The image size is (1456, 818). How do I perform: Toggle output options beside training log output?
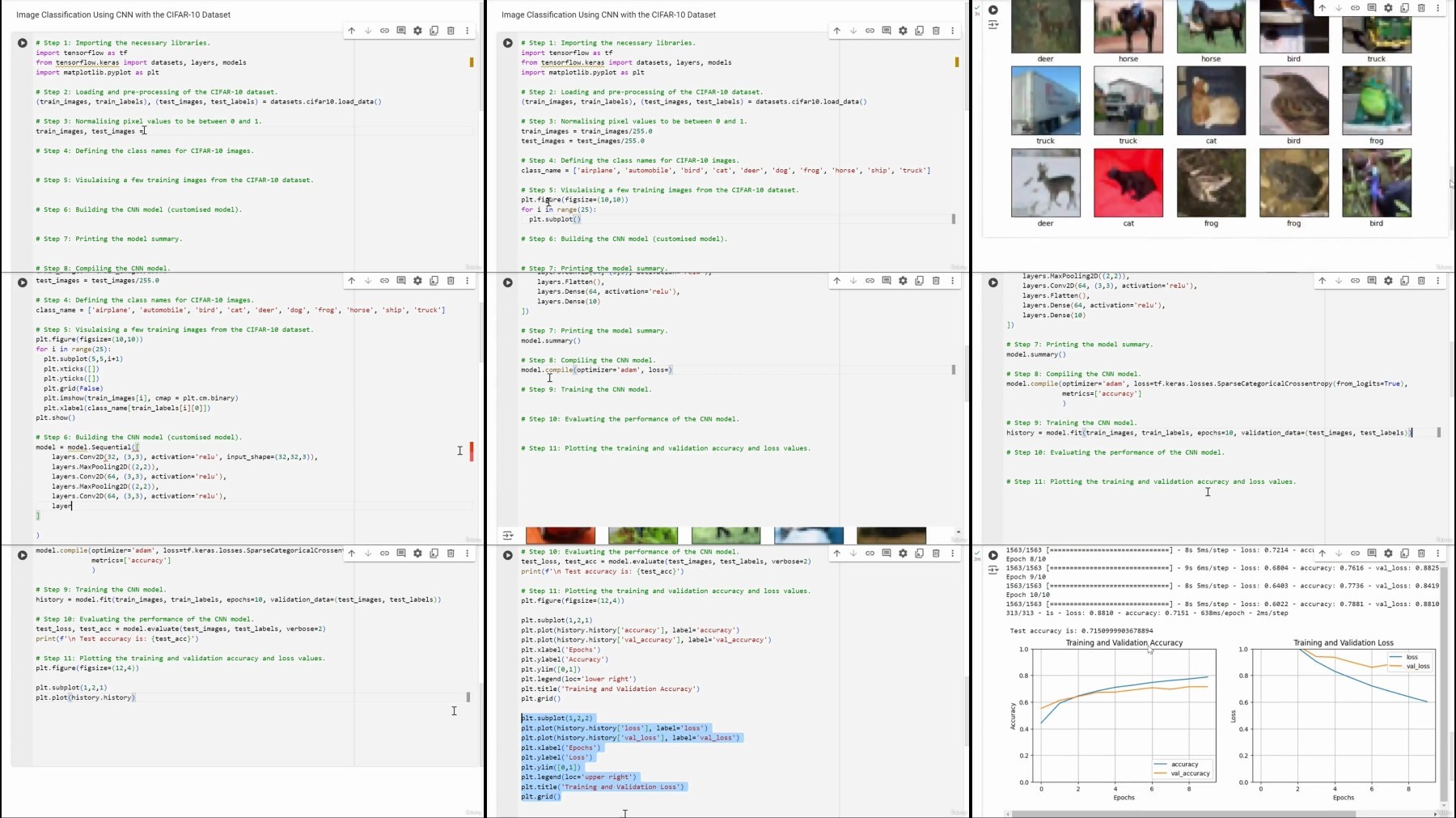pos(993,570)
